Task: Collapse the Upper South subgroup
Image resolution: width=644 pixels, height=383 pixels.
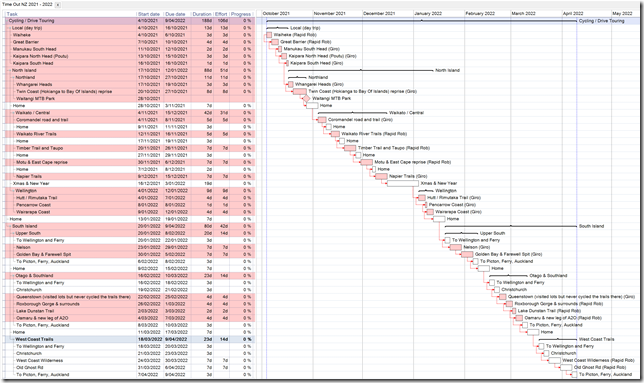Action: coord(13,233)
